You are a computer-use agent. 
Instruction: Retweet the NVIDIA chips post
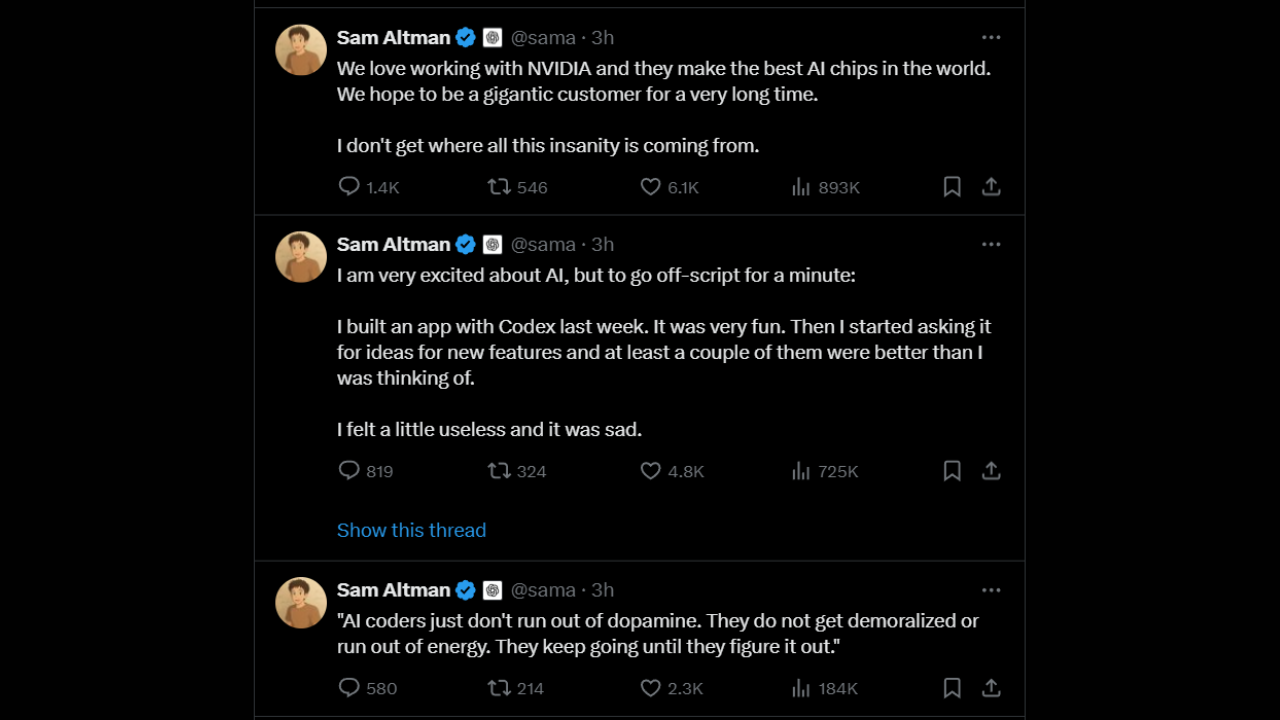tap(499, 187)
